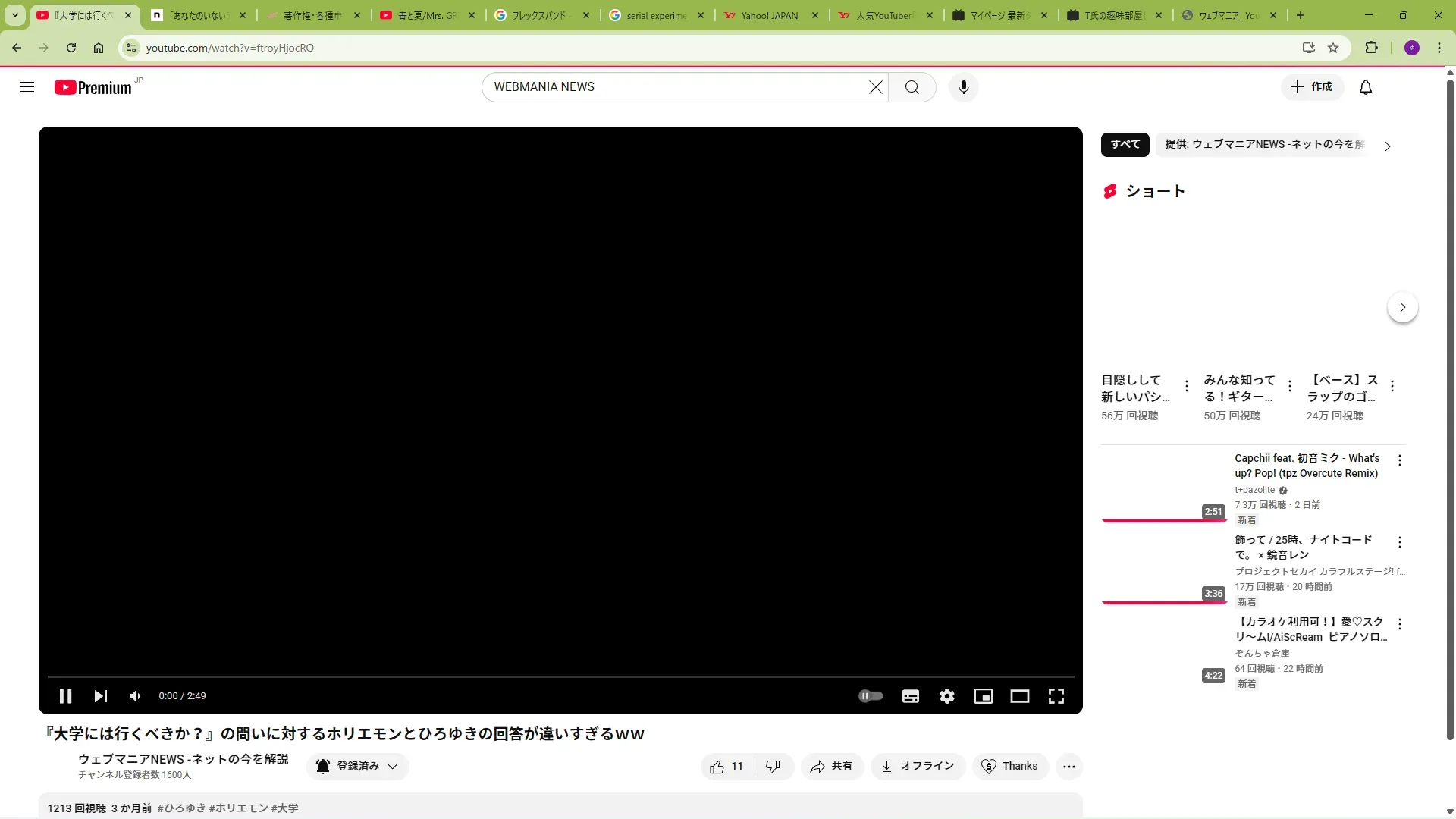Open YouTube notifications bell
This screenshot has height=819, width=1456.
(1365, 87)
